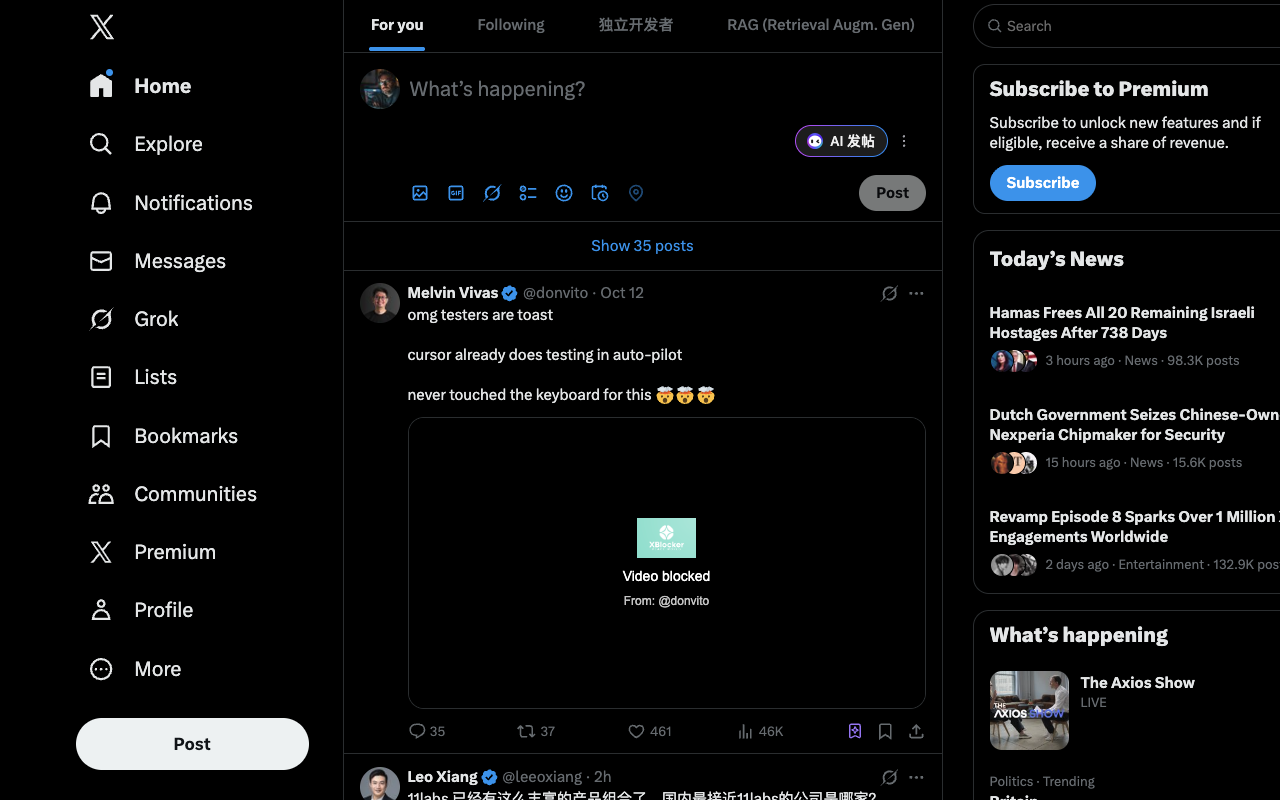Open the emoji picker in the composer
The width and height of the screenshot is (1280, 800).
[x=564, y=193]
